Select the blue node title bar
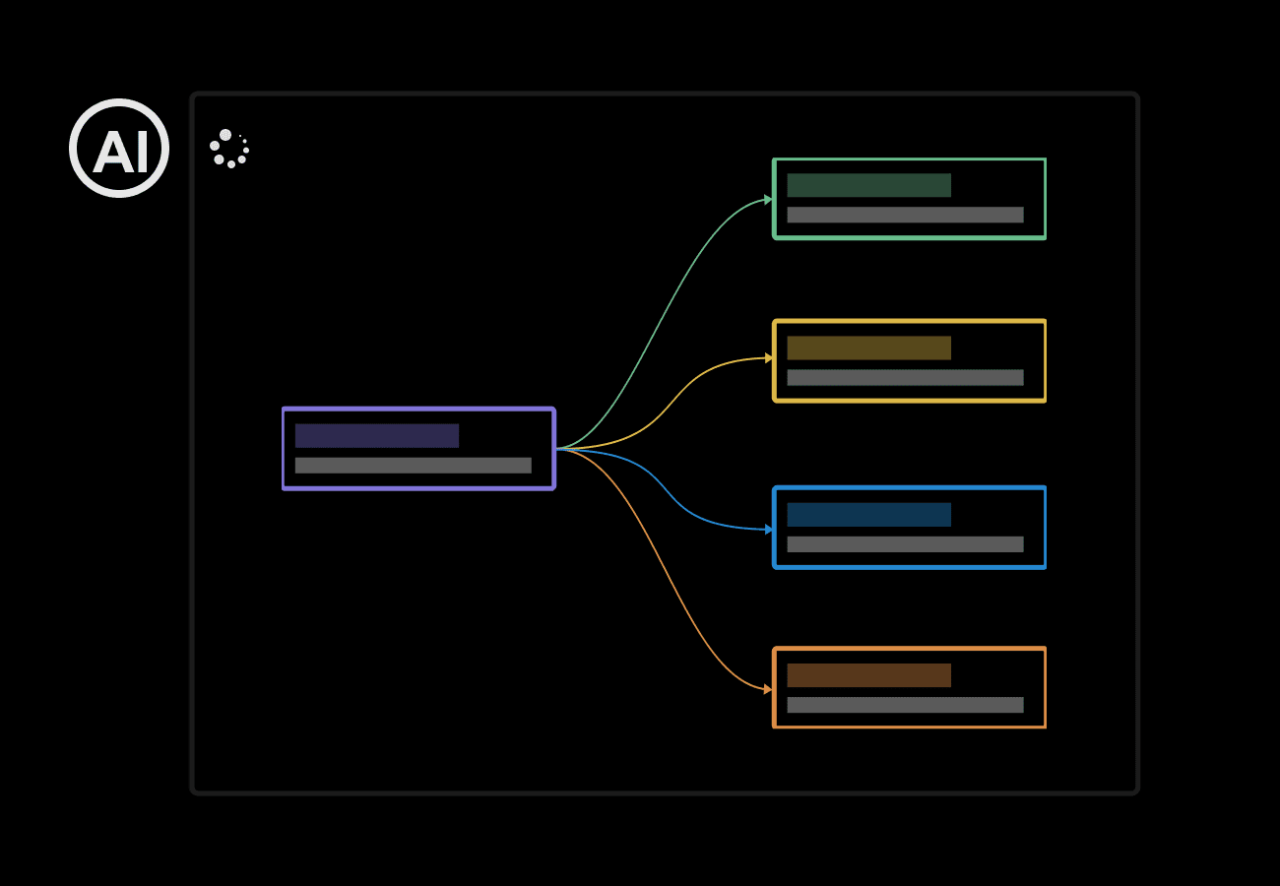 point(868,513)
